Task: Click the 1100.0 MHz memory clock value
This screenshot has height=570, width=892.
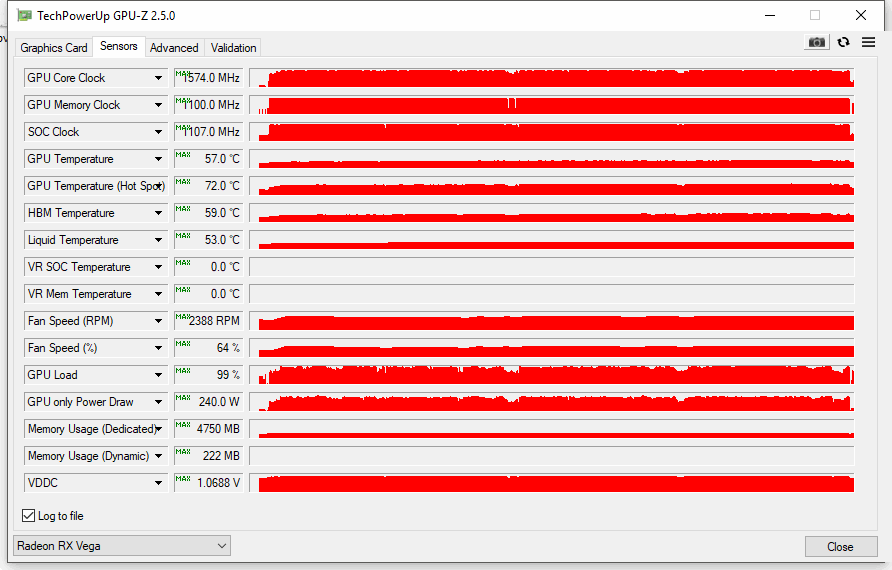Action: [209, 105]
